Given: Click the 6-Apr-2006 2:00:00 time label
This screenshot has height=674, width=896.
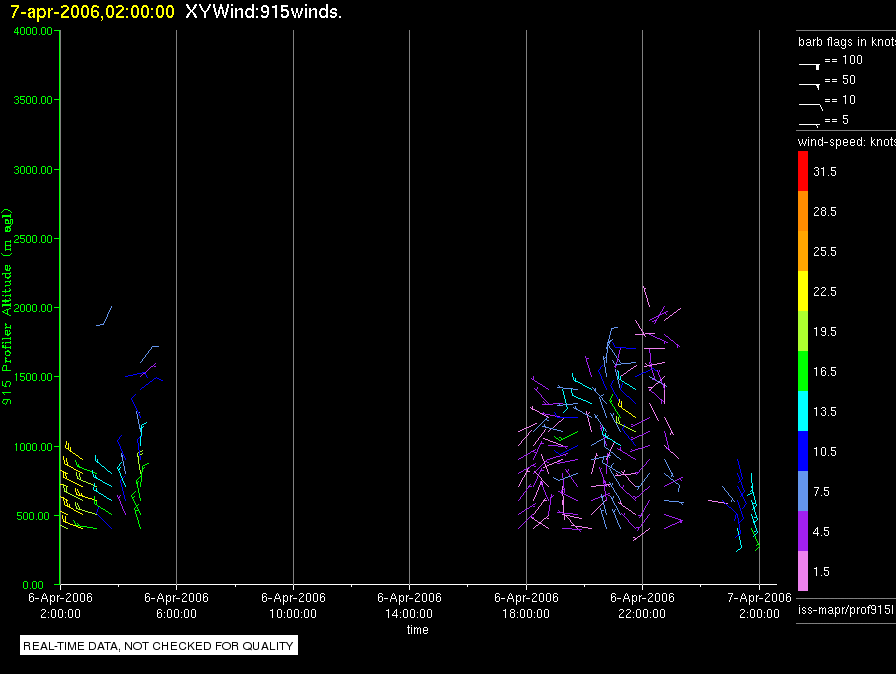Looking at the screenshot, I should [60, 605].
